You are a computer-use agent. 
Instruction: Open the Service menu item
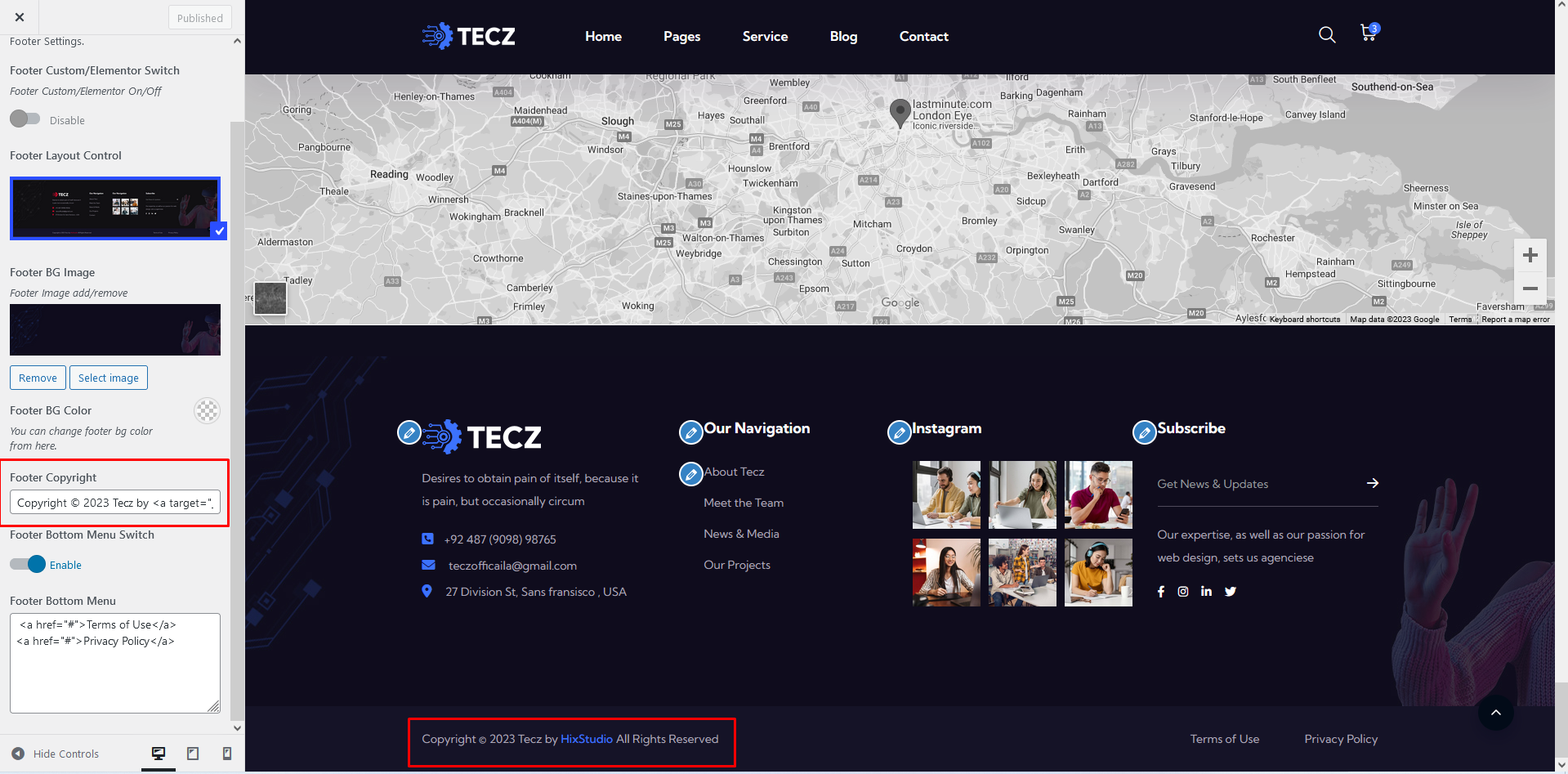(765, 37)
